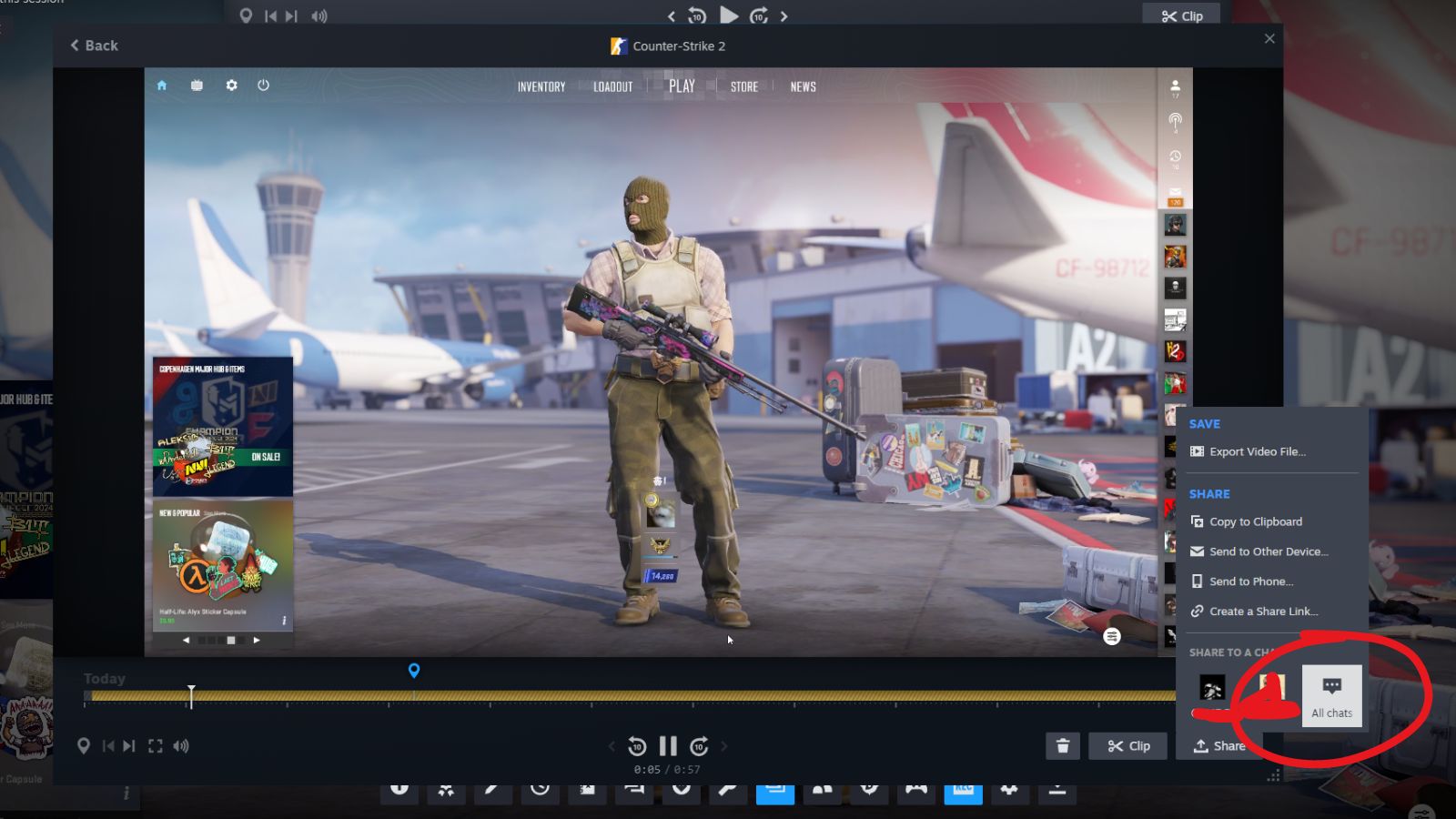The height and width of the screenshot is (819, 1456).
Task: Share the clip to All chats
Action: pos(1332,694)
